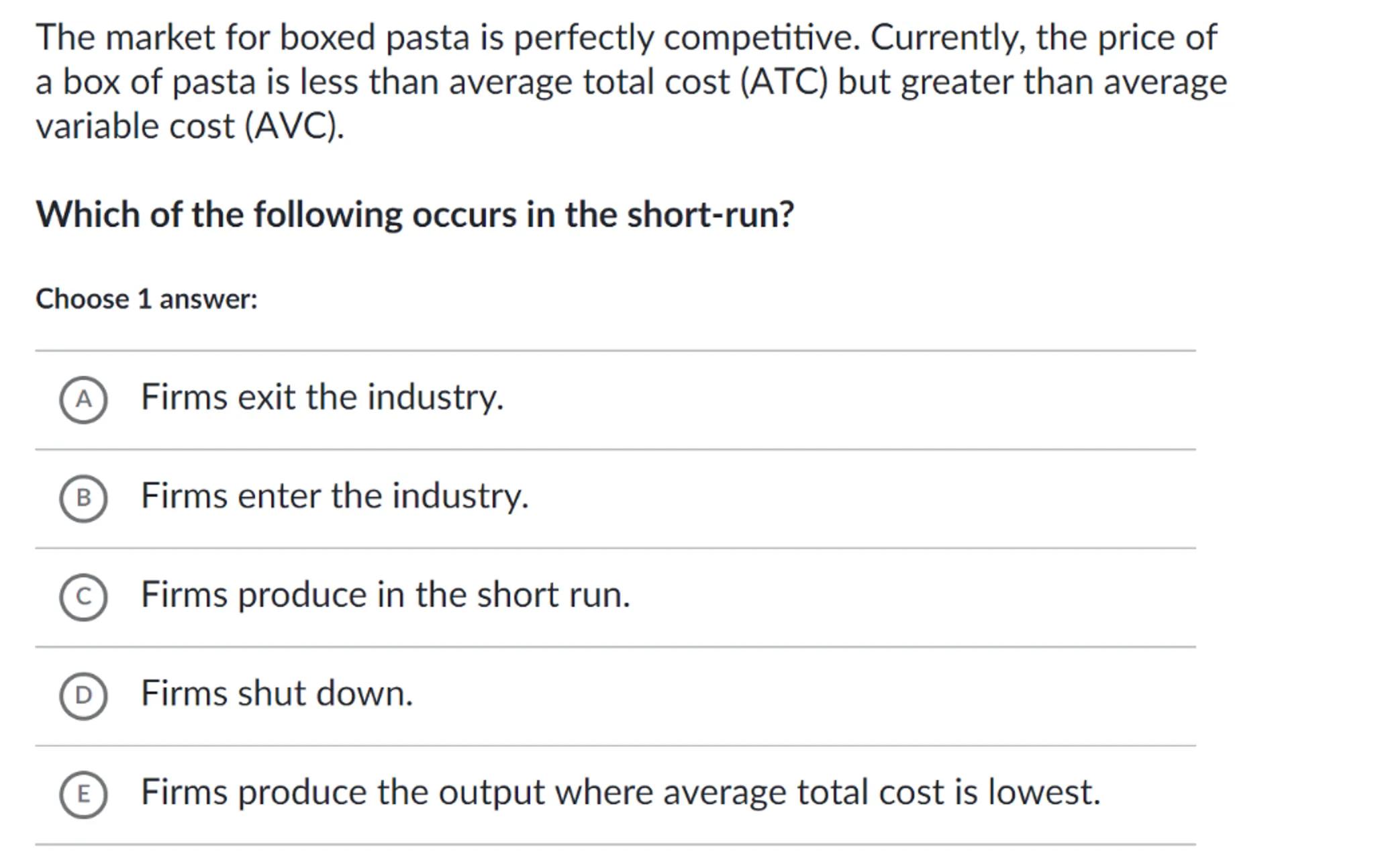1374x868 pixels.
Task: Select radio button B
Action: tap(83, 498)
